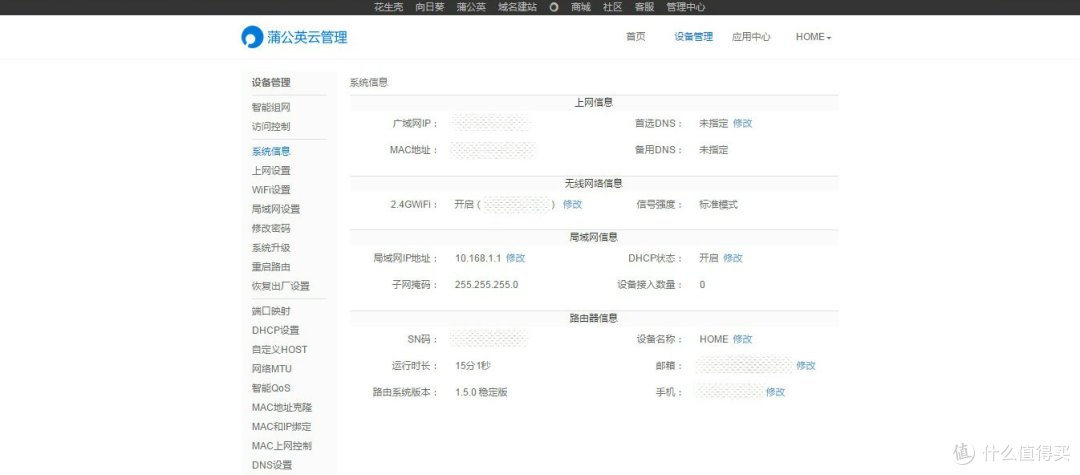Click 修改 next to 邮箱
Screen dimensions: 1080x475
pos(806,366)
